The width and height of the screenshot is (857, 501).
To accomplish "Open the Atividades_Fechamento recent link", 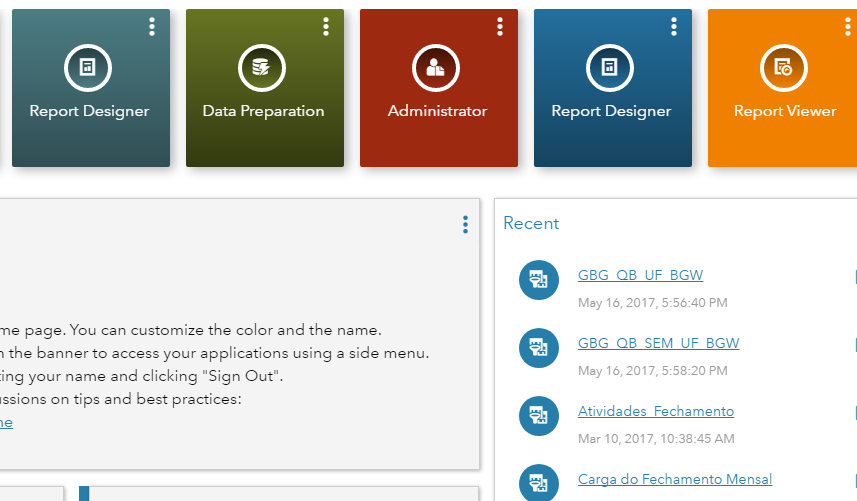I will click(656, 412).
